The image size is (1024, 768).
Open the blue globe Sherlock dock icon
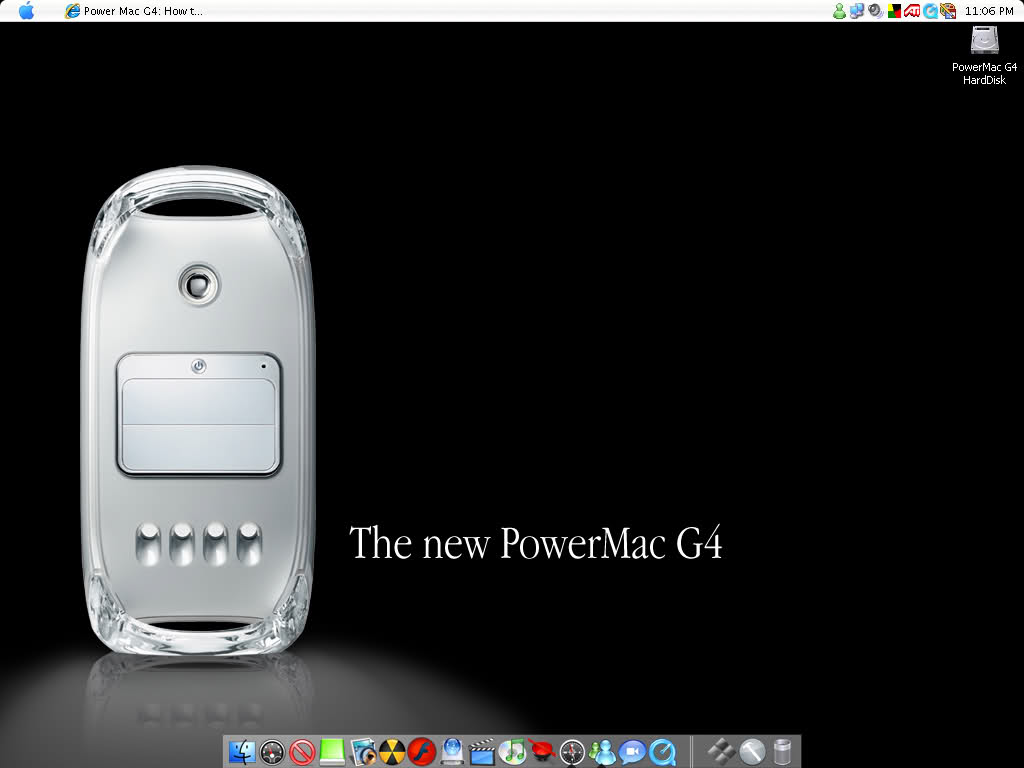452,752
